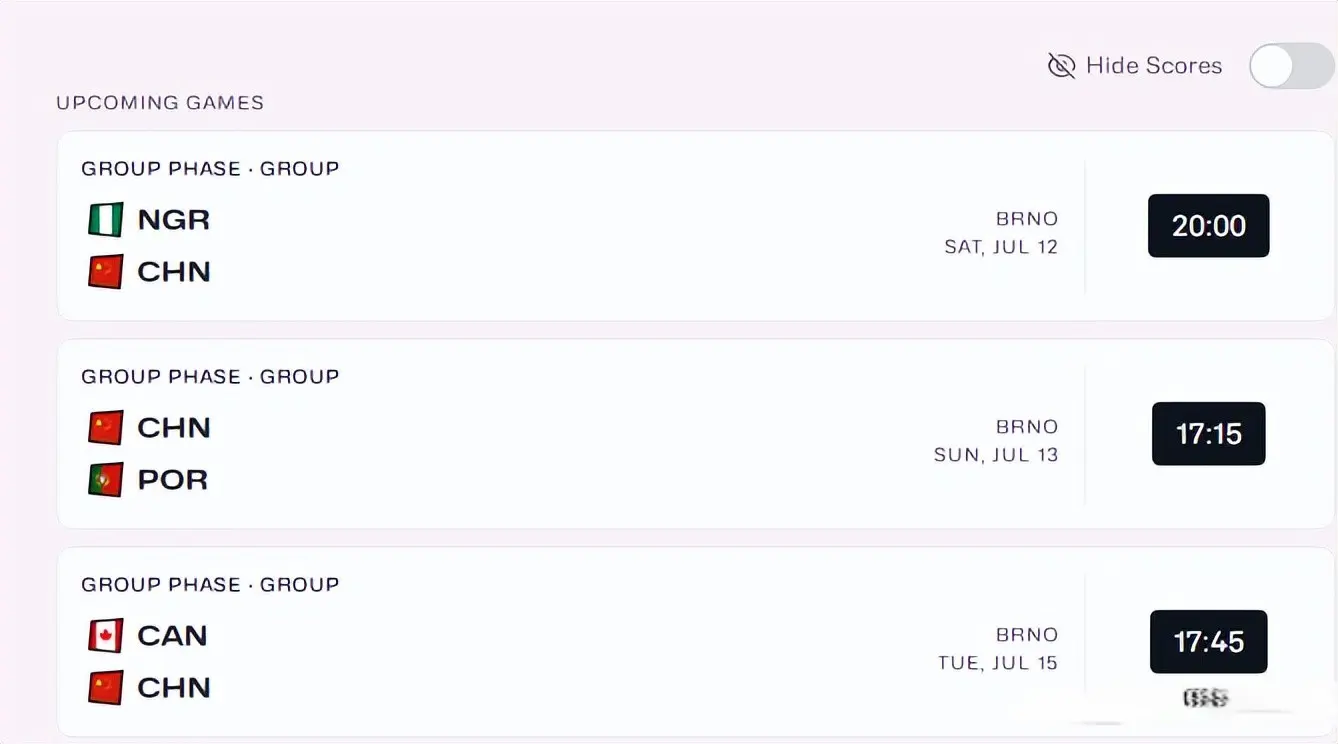Click China flag in NGR vs CHN game
The height and width of the screenshot is (744, 1338).
pos(106,272)
